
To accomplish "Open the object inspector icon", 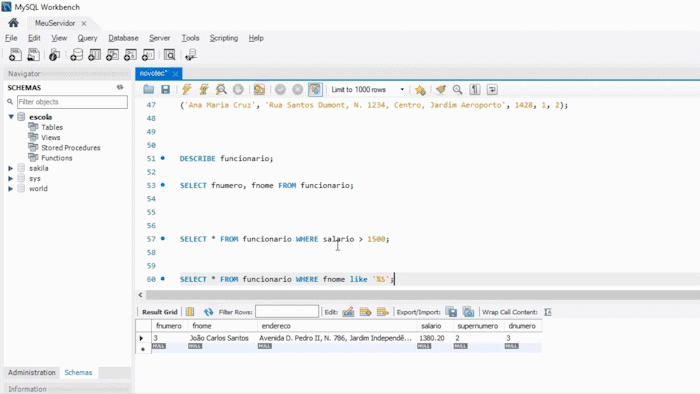I will [54, 55].
